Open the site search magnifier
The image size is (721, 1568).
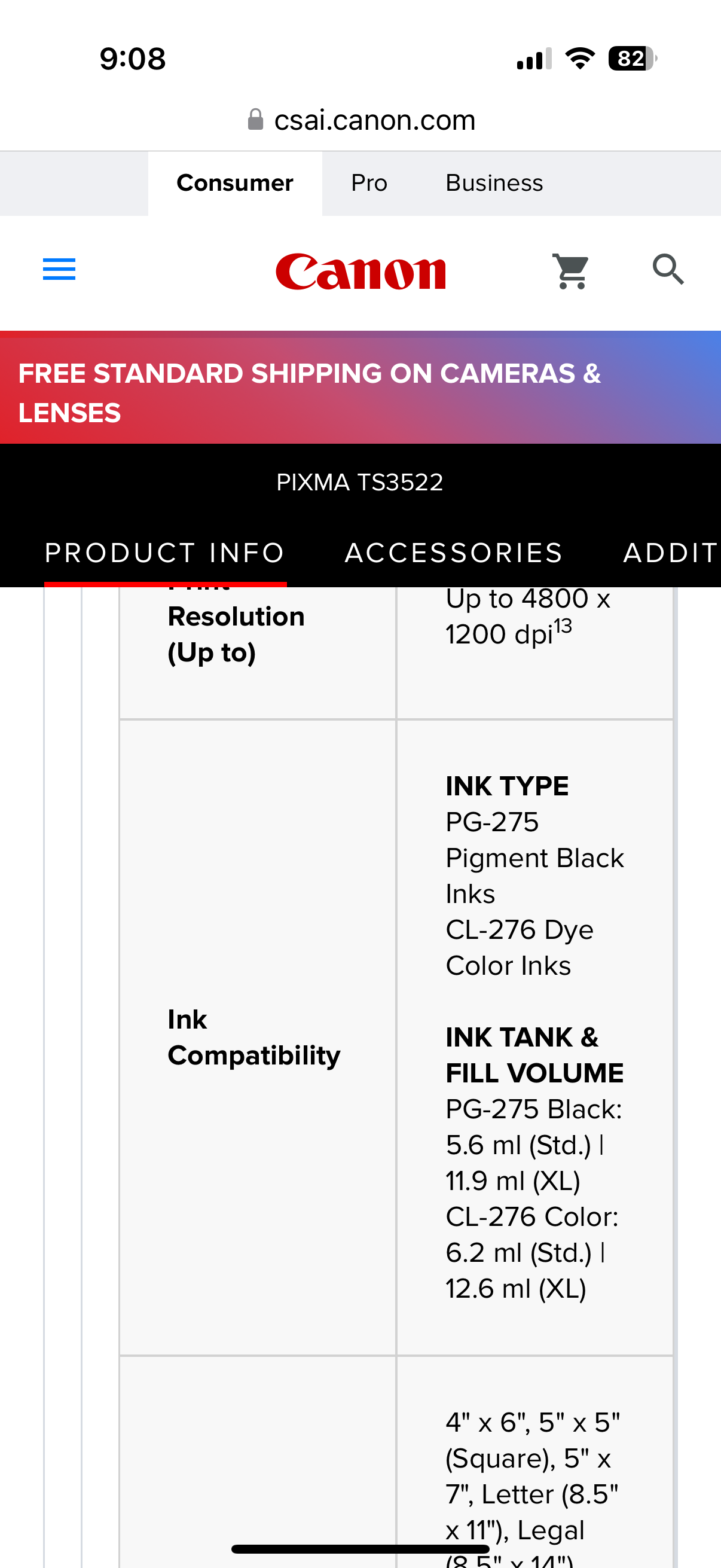tap(668, 271)
